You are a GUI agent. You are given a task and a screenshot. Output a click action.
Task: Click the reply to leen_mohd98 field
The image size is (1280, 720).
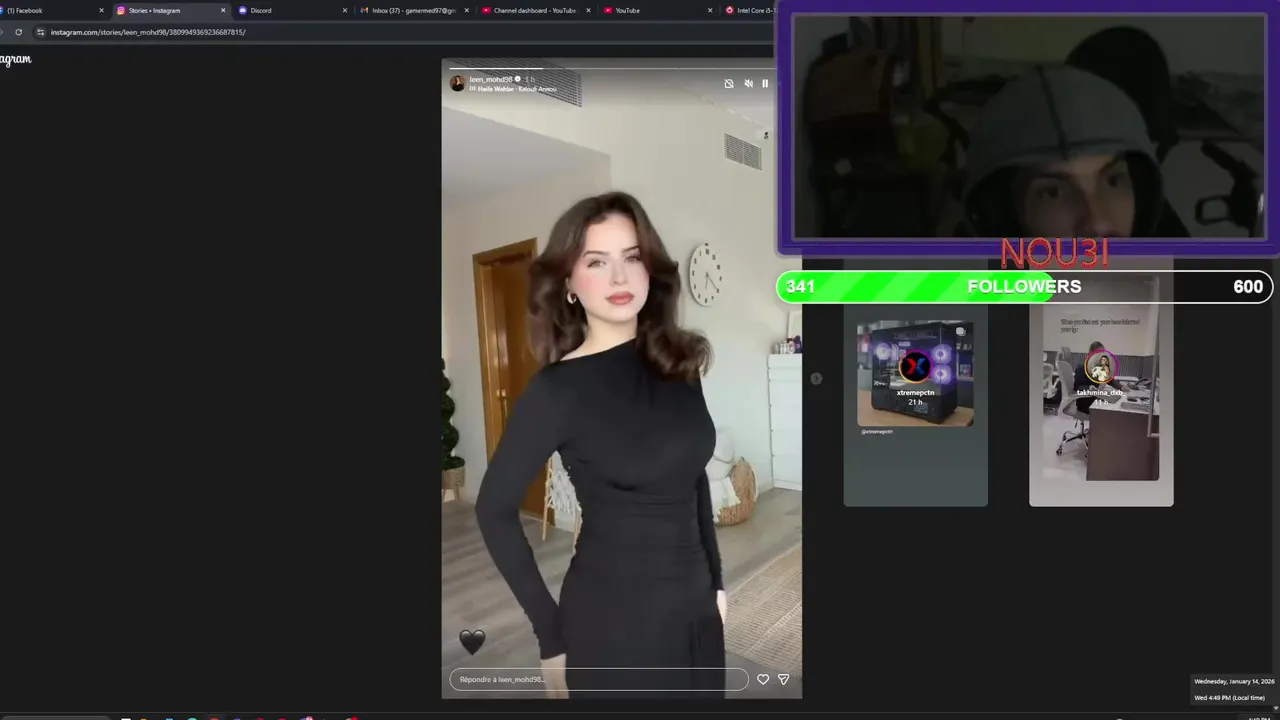pyautogui.click(x=598, y=679)
